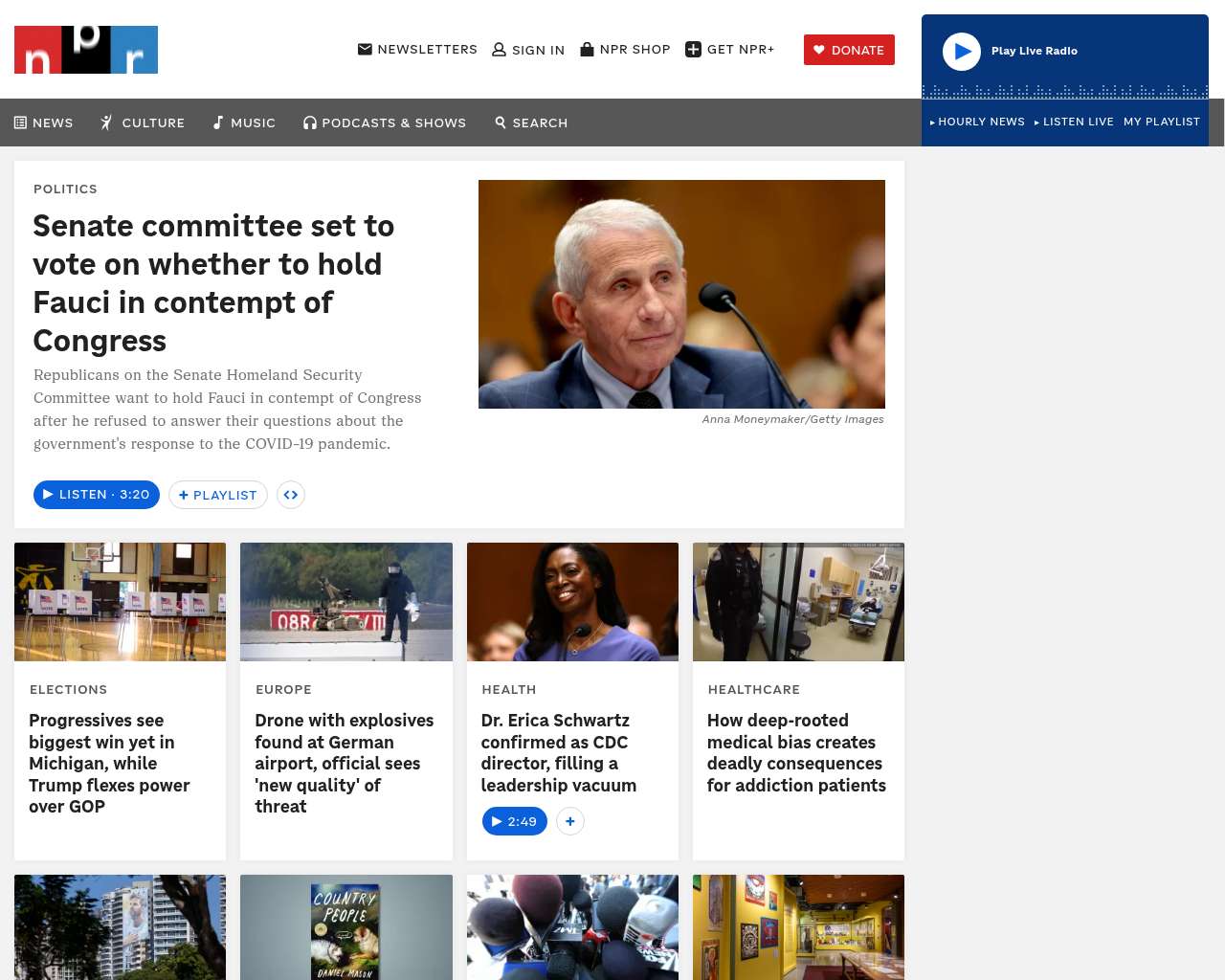
Task: Click the Podcasts headphones icon
Action: [x=310, y=122]
